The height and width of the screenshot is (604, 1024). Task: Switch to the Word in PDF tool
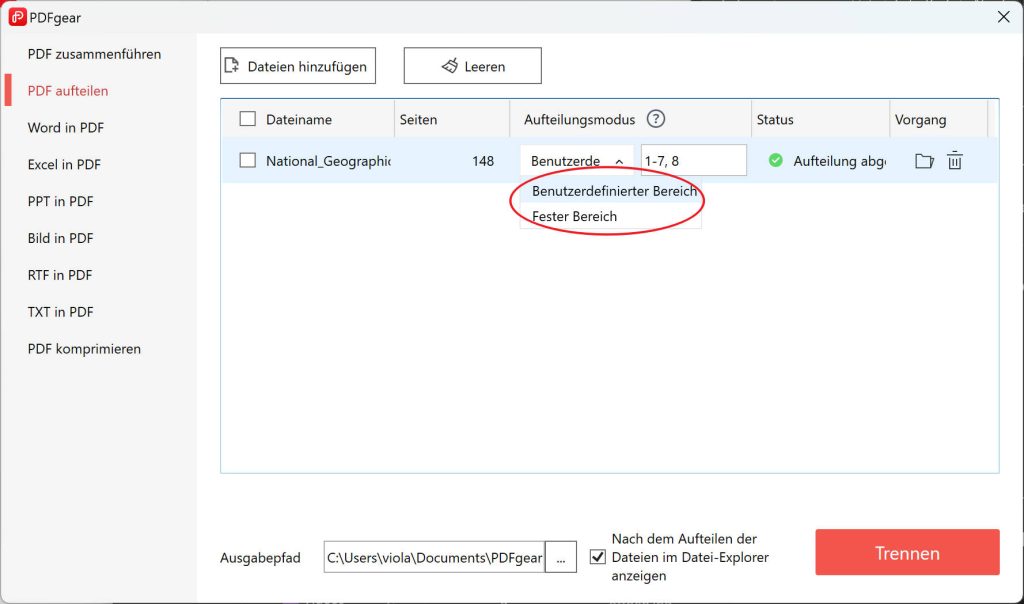click(x=64, y=127)
